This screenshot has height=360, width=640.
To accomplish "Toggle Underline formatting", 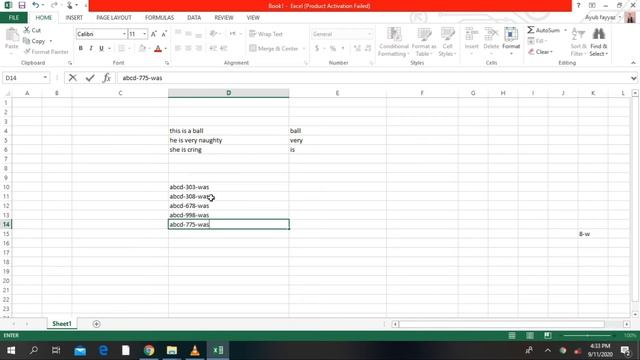I will coord(101,49).
